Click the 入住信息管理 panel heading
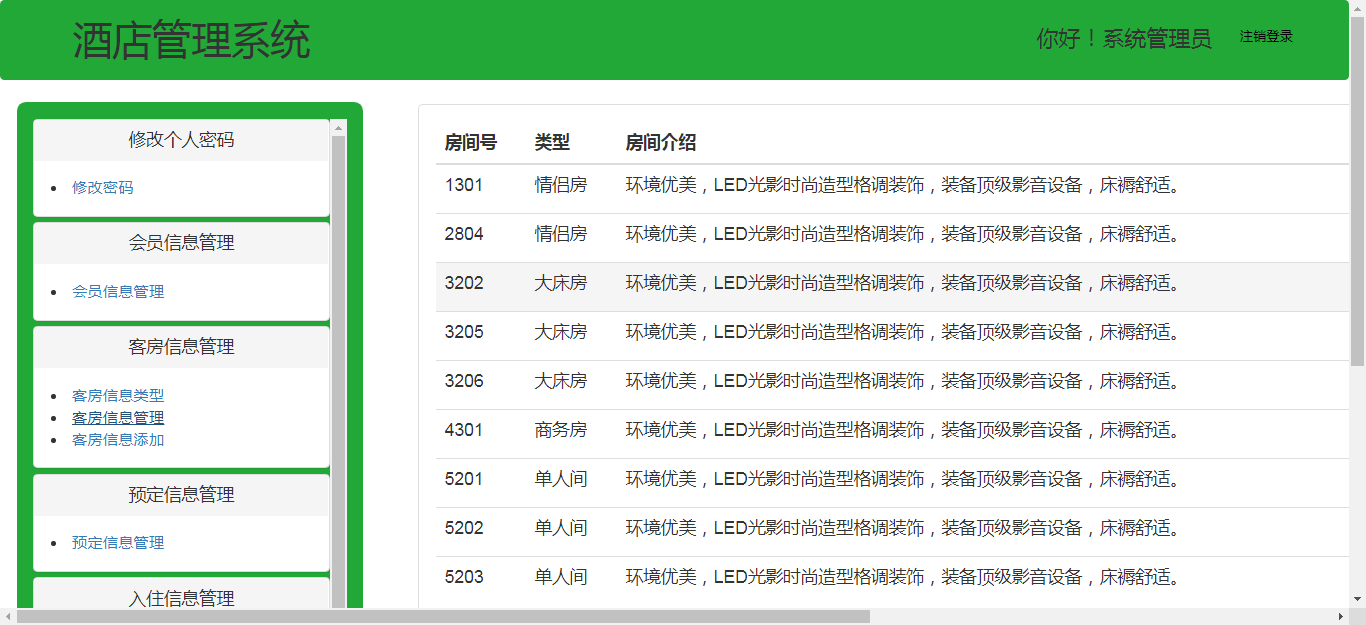The width and height of the screenshot is (1366, 625). 181,598
